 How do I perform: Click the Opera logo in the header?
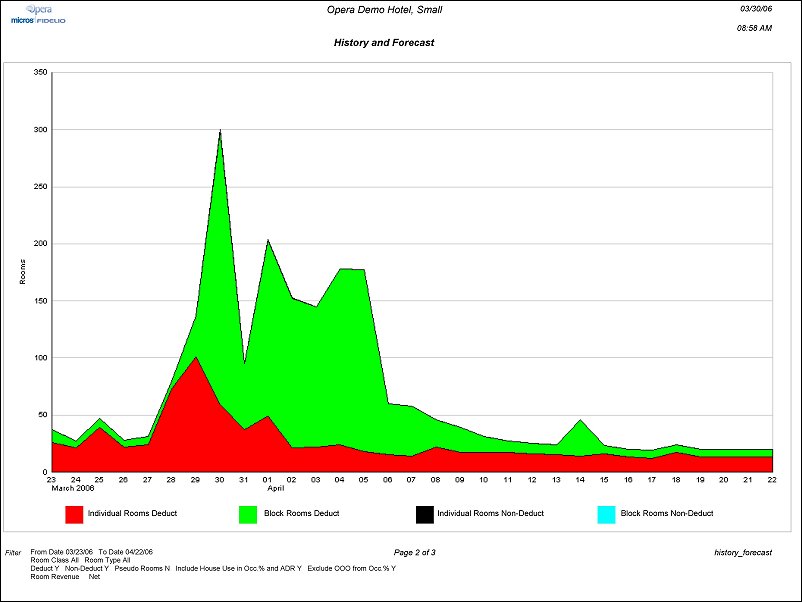[x=38, y=8]
